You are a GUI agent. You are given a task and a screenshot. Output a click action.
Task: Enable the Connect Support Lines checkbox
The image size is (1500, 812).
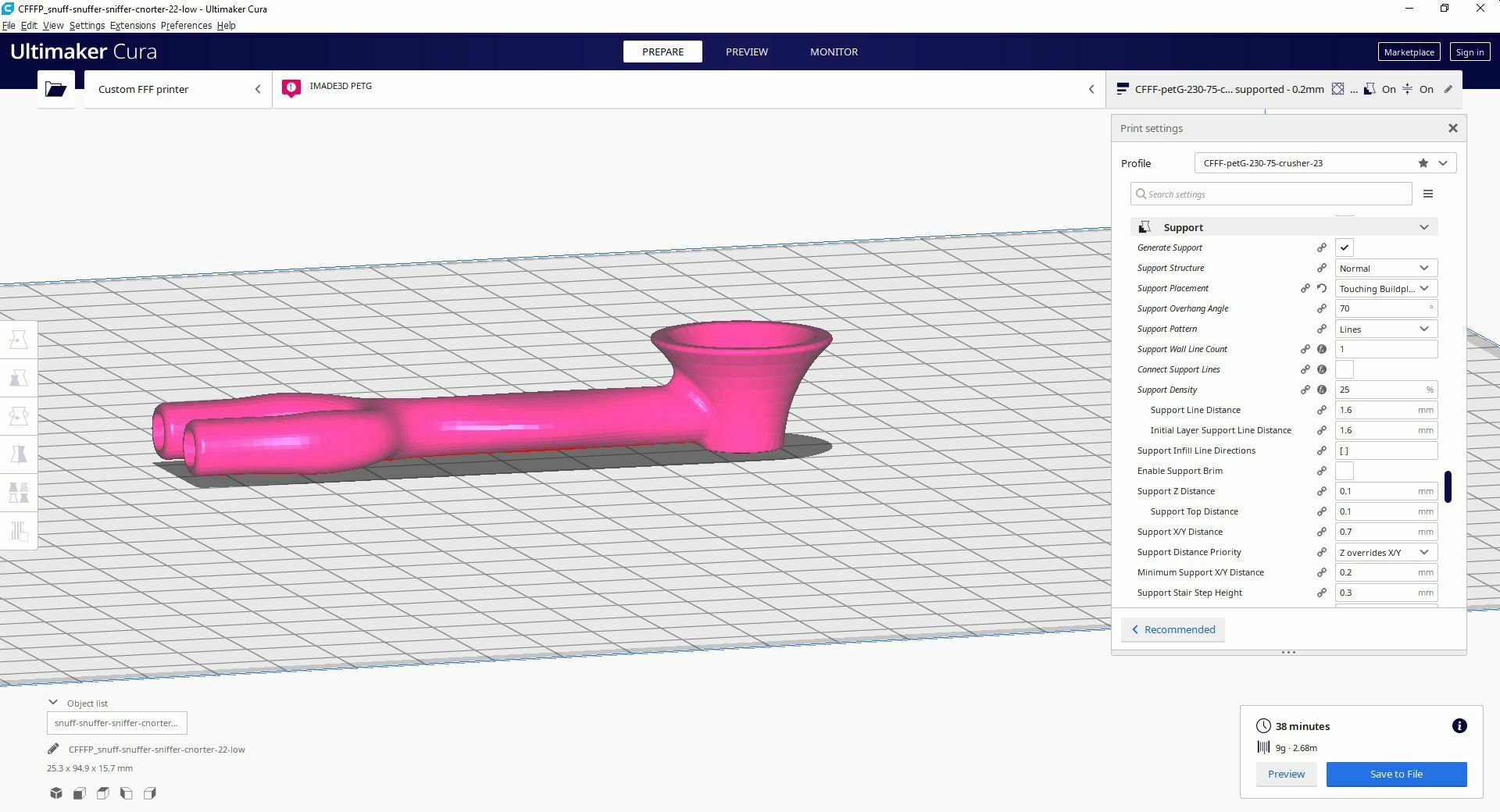(1344, 369)
